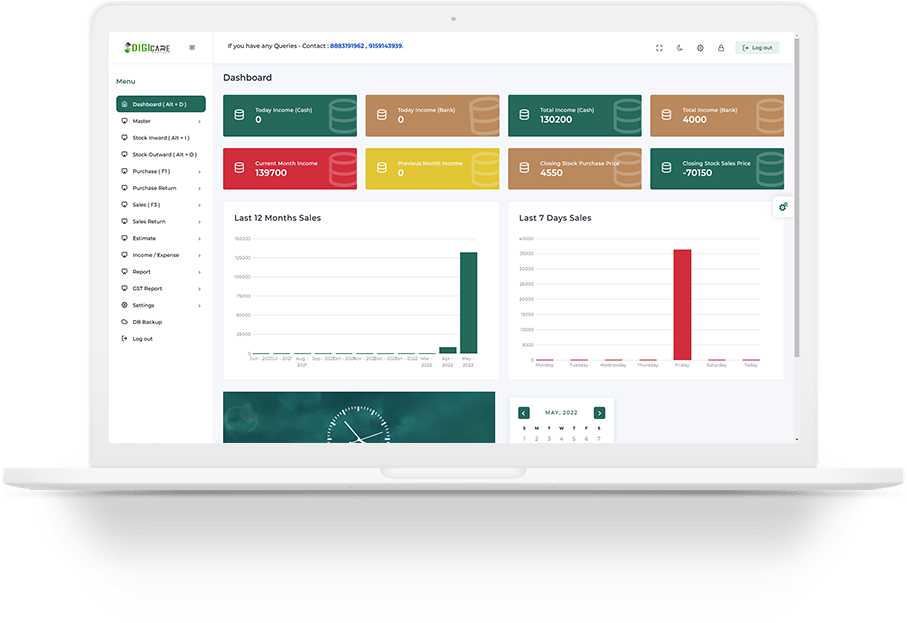Open Stock Inward ( Alt + I ) menu item
This screenshot has height=623, width=907.
point(160,138)
